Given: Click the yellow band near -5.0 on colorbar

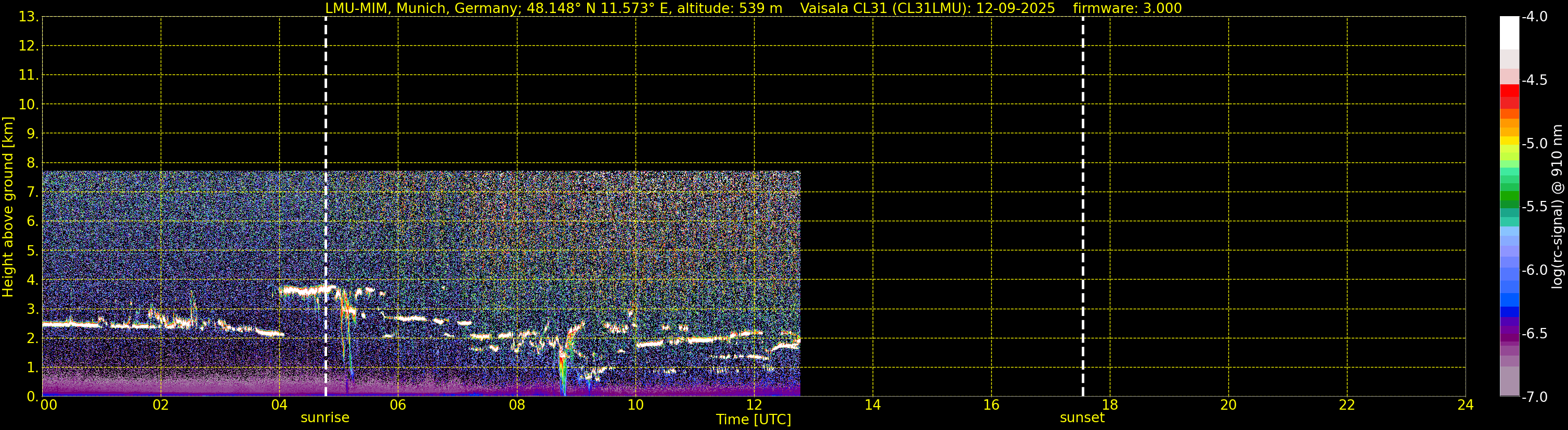Looking at the screenshot, I should click(x=1510, y=141).
